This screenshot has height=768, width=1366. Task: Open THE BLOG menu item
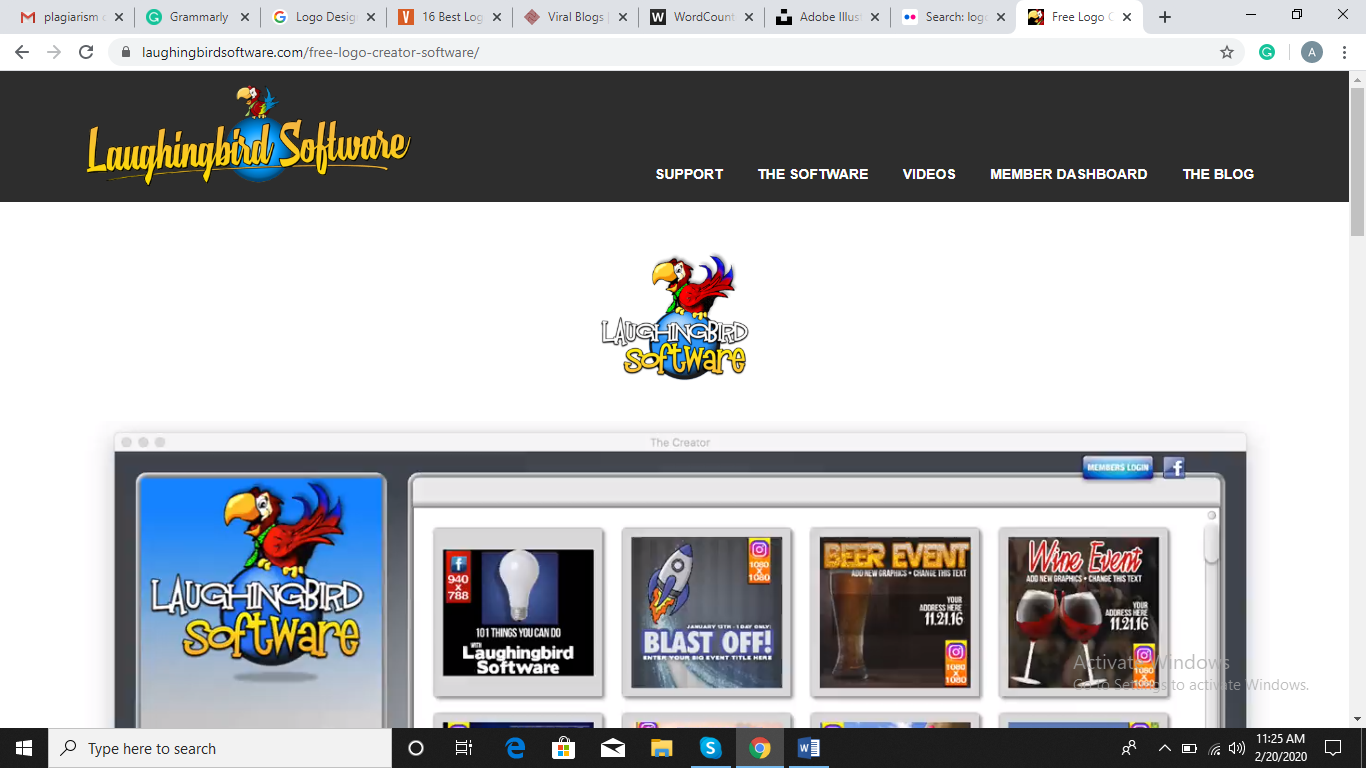1218,174
